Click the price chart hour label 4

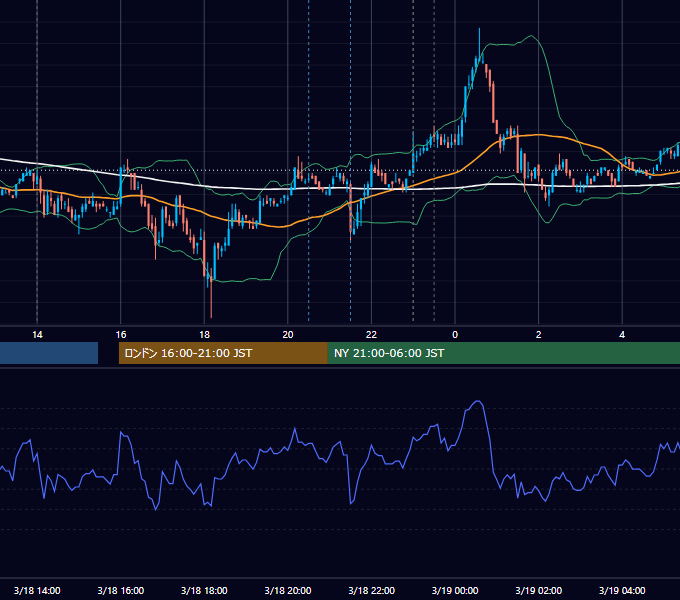tap(622, 335)
